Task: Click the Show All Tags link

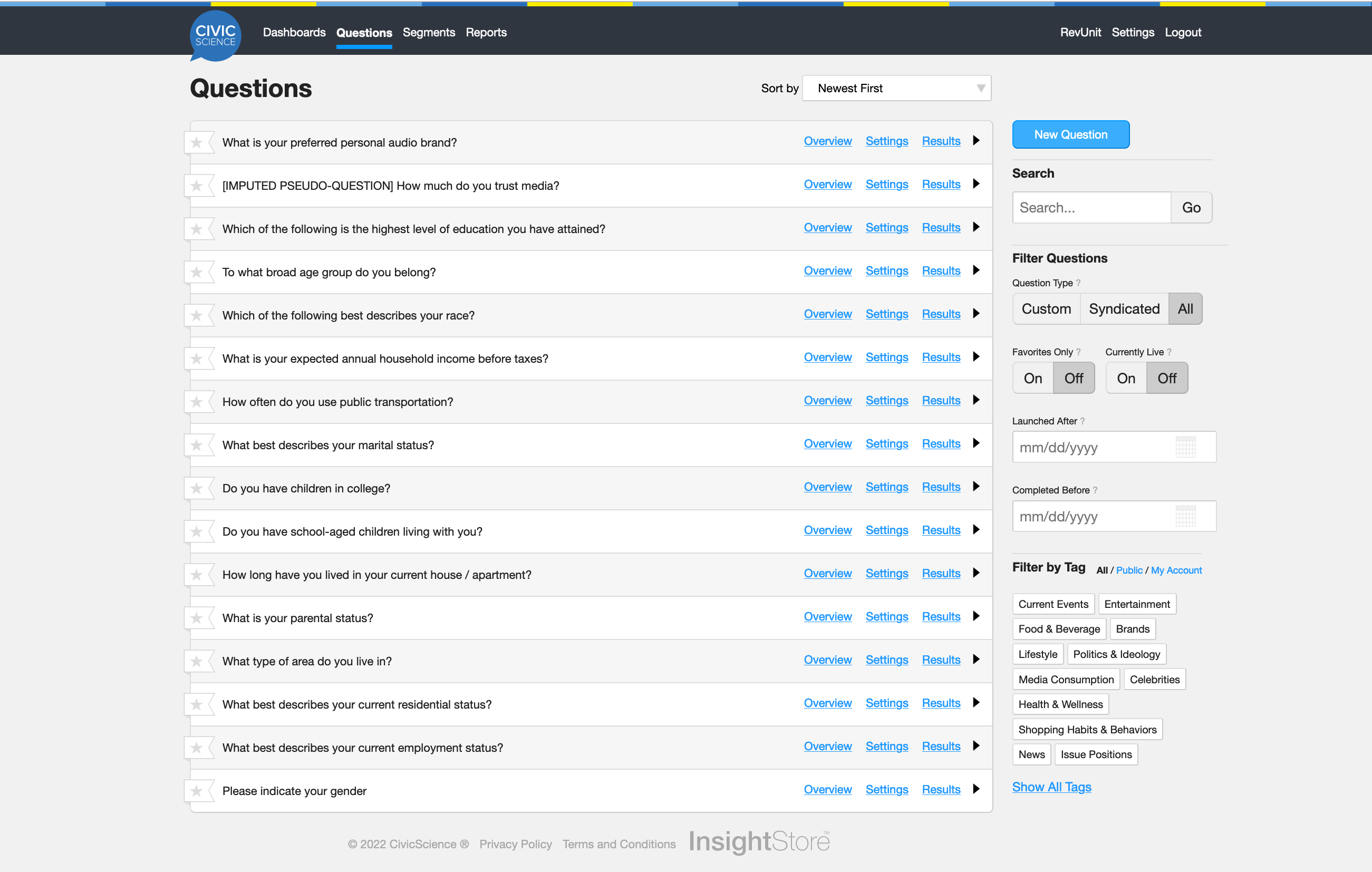Action: point(1051,787)
